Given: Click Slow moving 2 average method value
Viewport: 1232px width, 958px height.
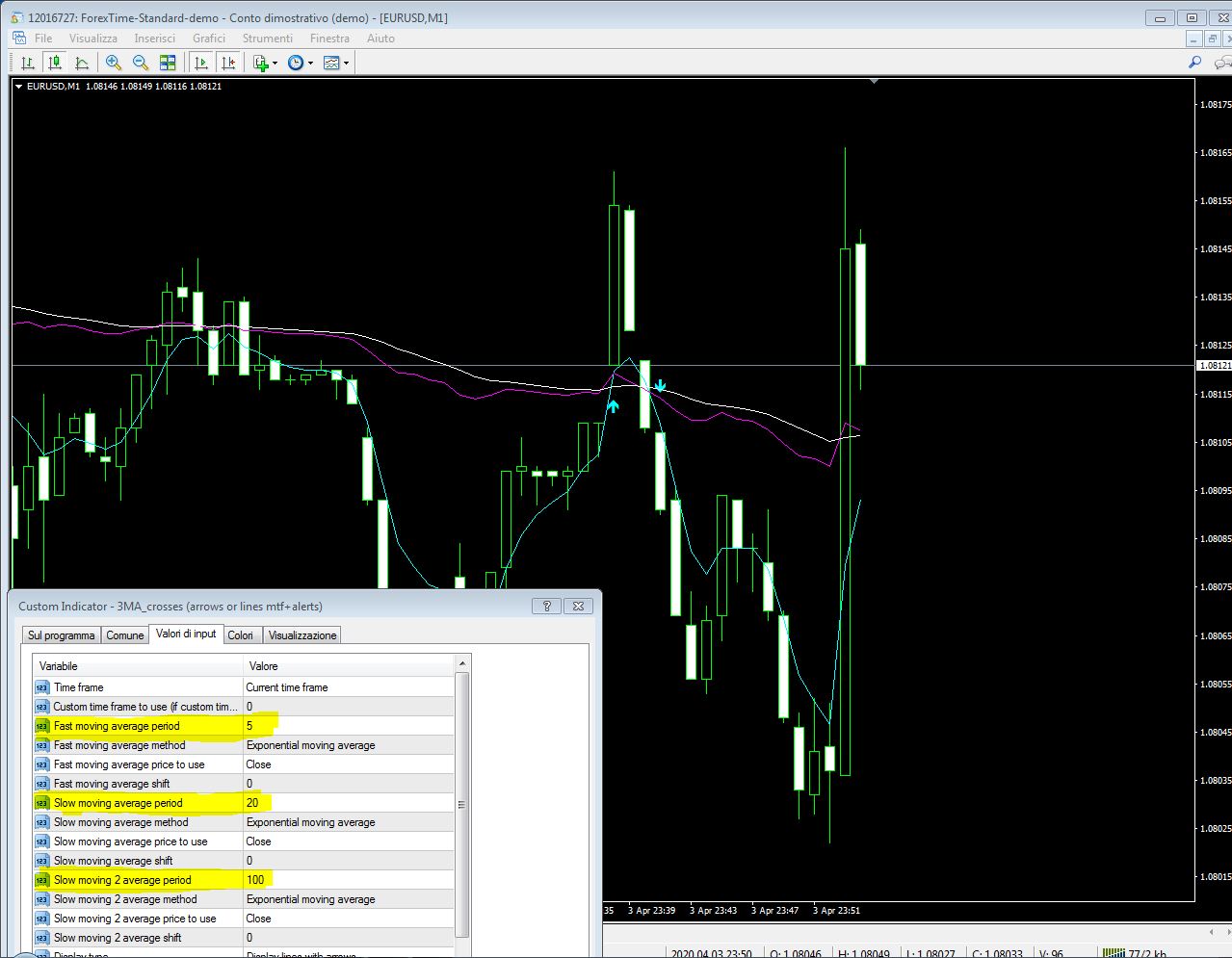Looking at the screenshot, I should [310, 899].
